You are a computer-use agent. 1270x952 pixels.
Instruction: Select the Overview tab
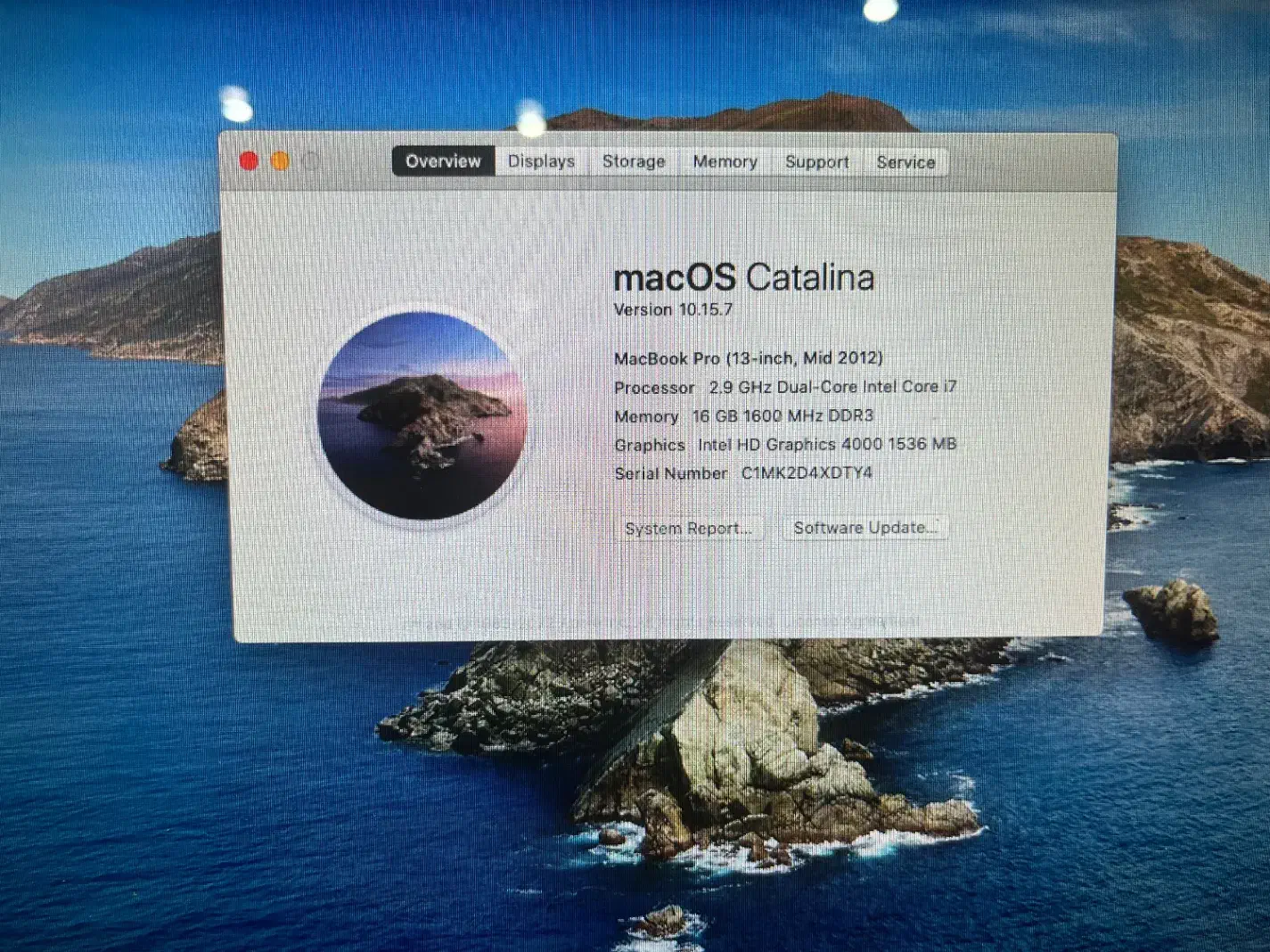pyautogui.click(x=443, y=161)
